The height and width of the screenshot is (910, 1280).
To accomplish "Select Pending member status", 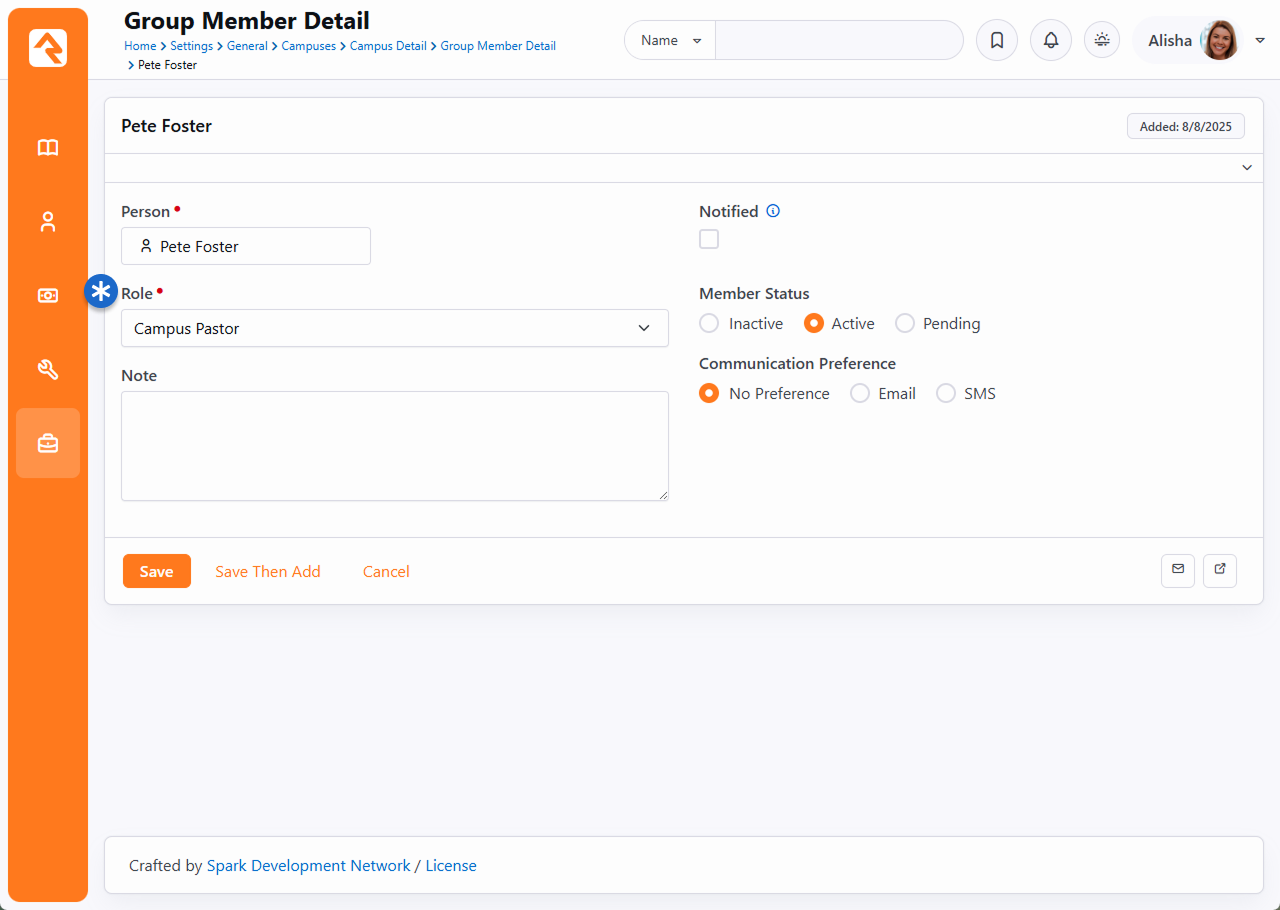I will point(905,324).
